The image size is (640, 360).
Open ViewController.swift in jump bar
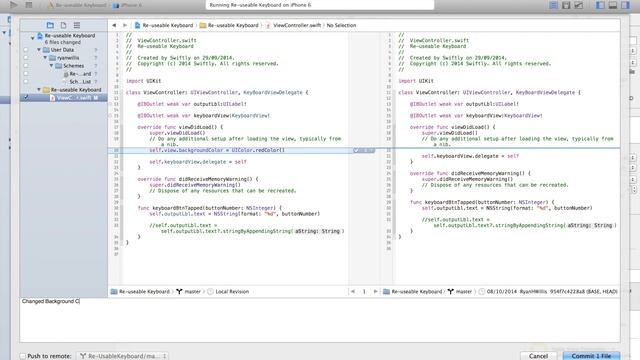point(297,25)
